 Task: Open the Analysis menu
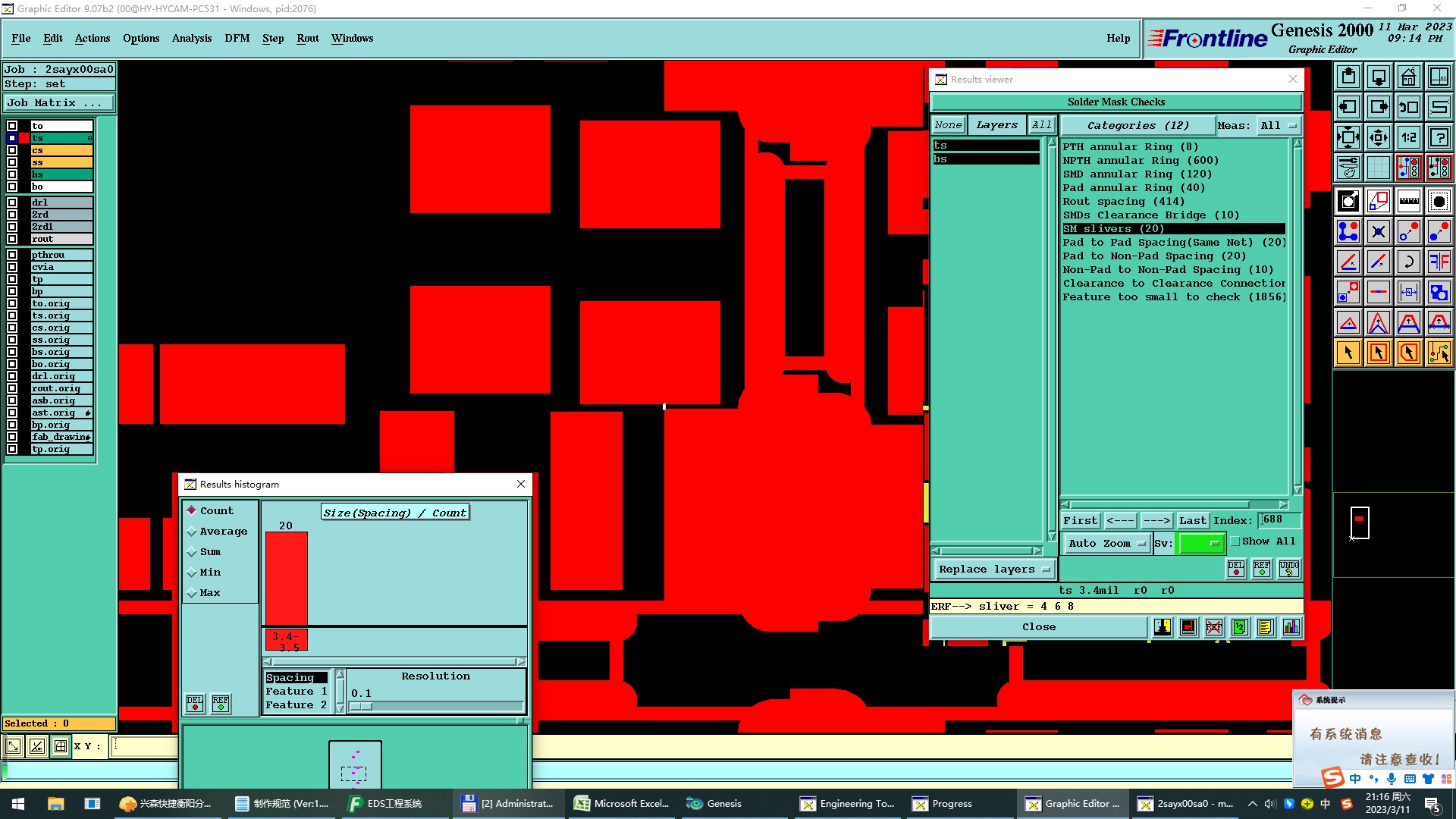click(191, 38)
